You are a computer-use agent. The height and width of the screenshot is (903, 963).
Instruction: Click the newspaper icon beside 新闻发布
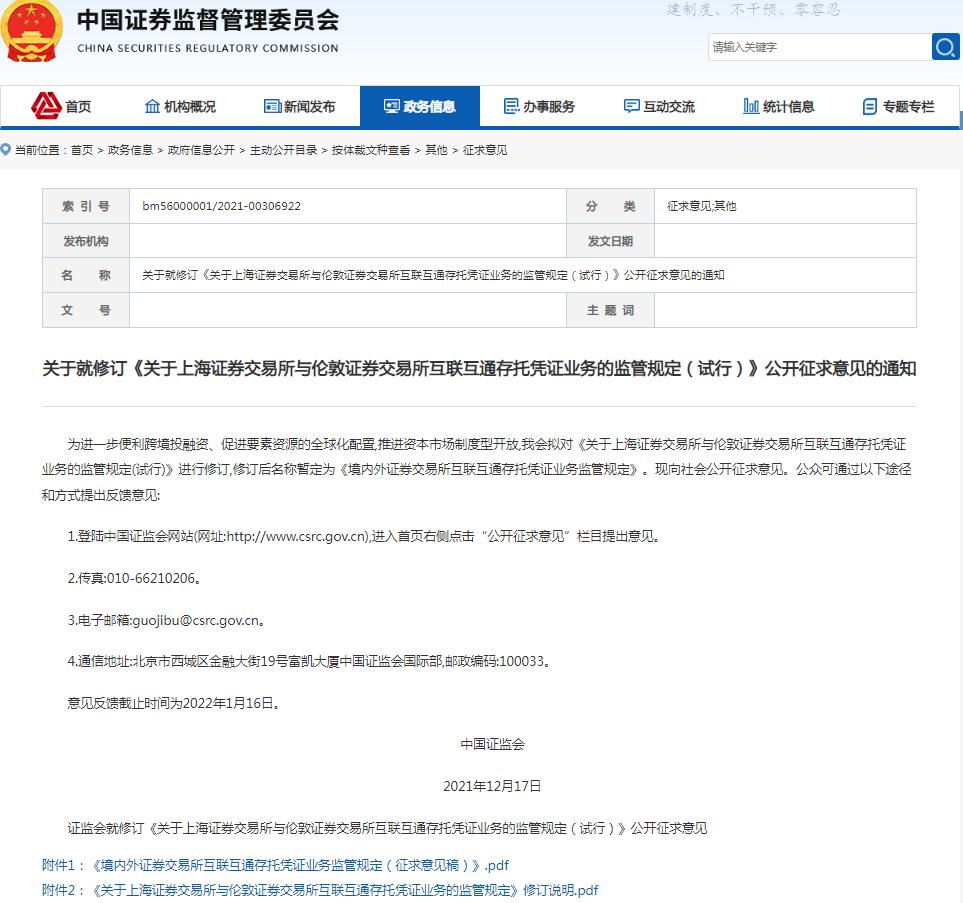[272, 106]
